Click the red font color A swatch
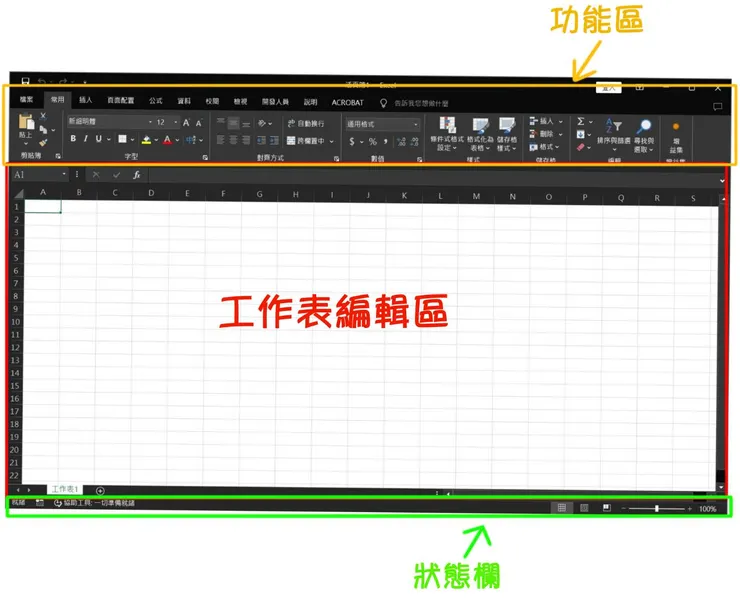 [168, 140]
